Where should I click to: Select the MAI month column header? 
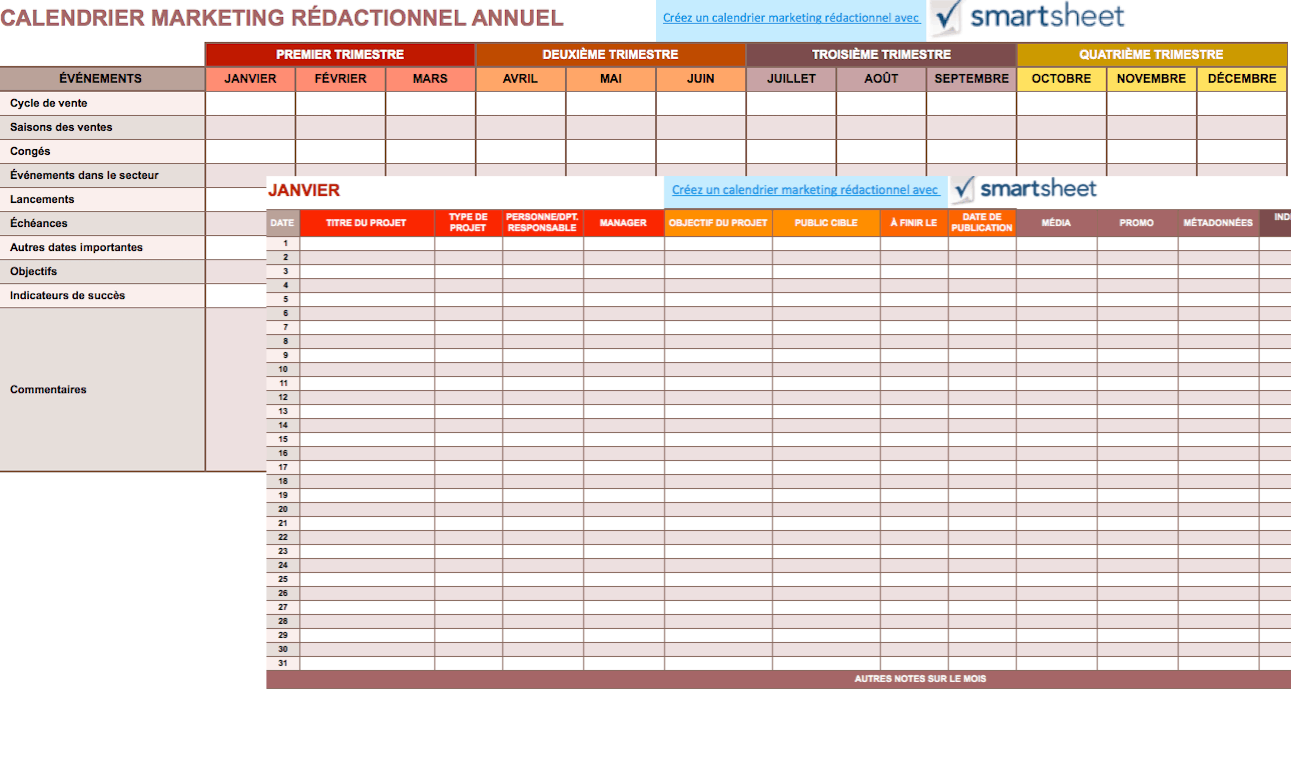pyautogui.click(x=611, y=79)
